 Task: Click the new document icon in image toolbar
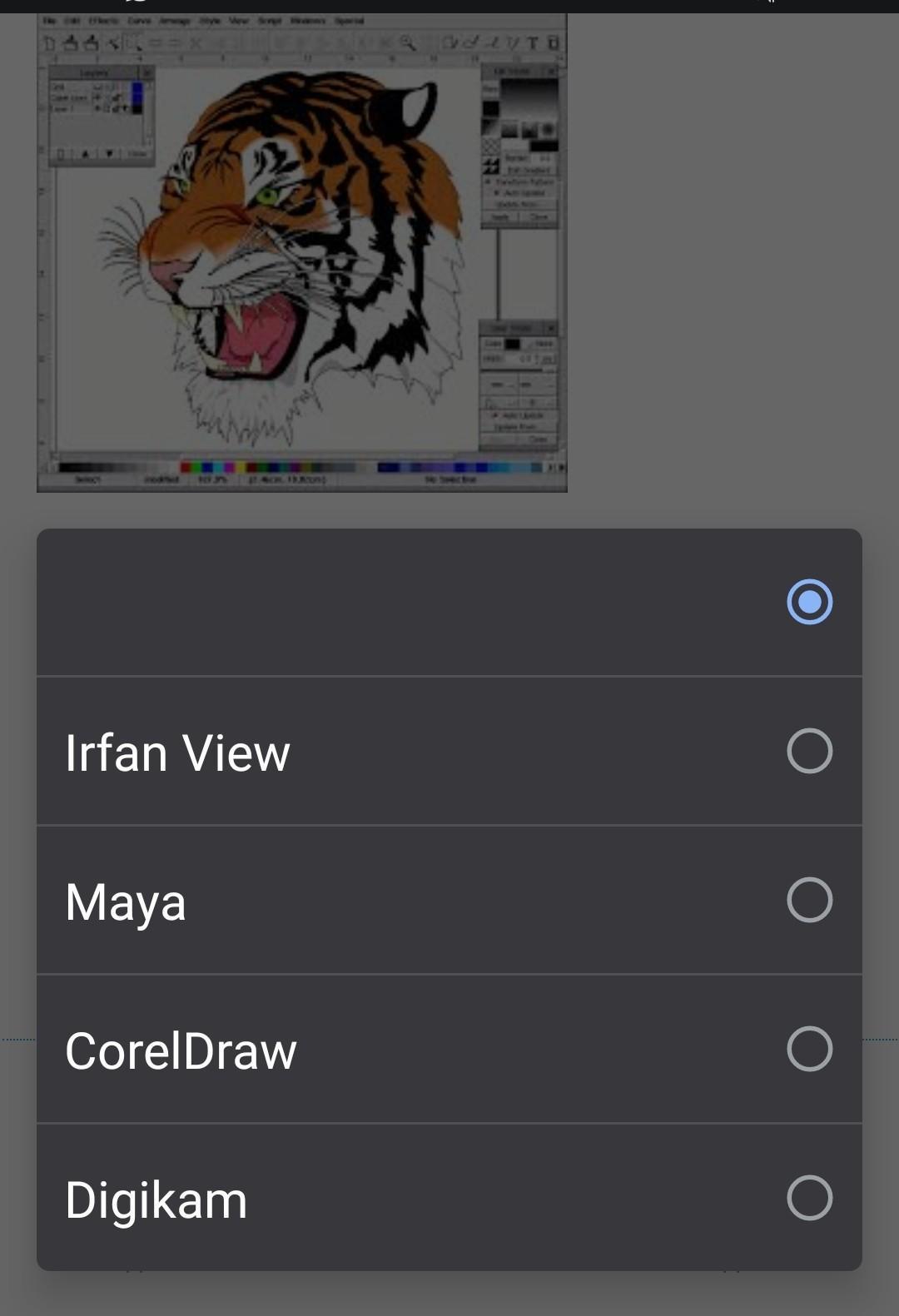point(50,42)
